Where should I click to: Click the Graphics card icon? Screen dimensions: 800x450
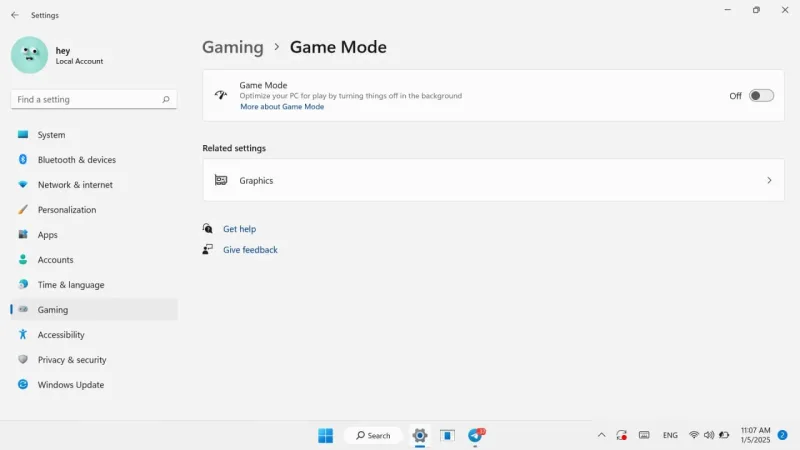(221, 180)
